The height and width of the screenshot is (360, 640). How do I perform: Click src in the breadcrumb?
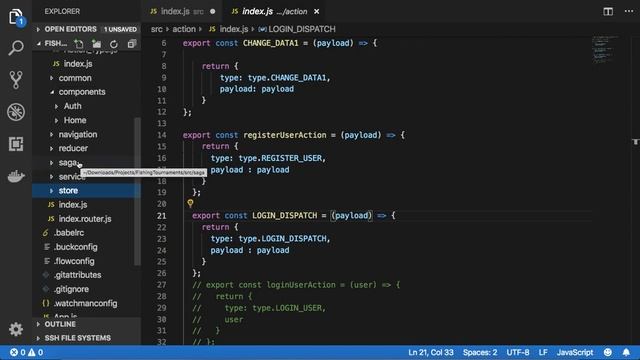point(156,29)
